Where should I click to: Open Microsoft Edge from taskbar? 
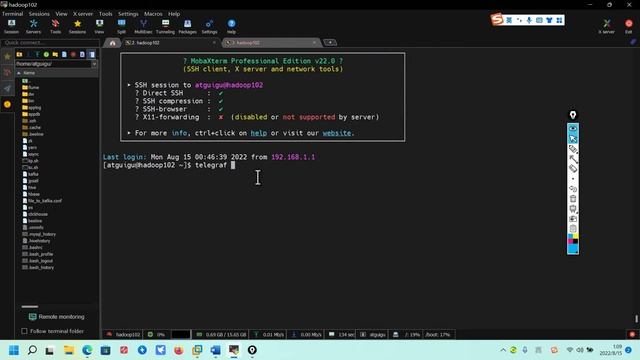tap(87, 350)
